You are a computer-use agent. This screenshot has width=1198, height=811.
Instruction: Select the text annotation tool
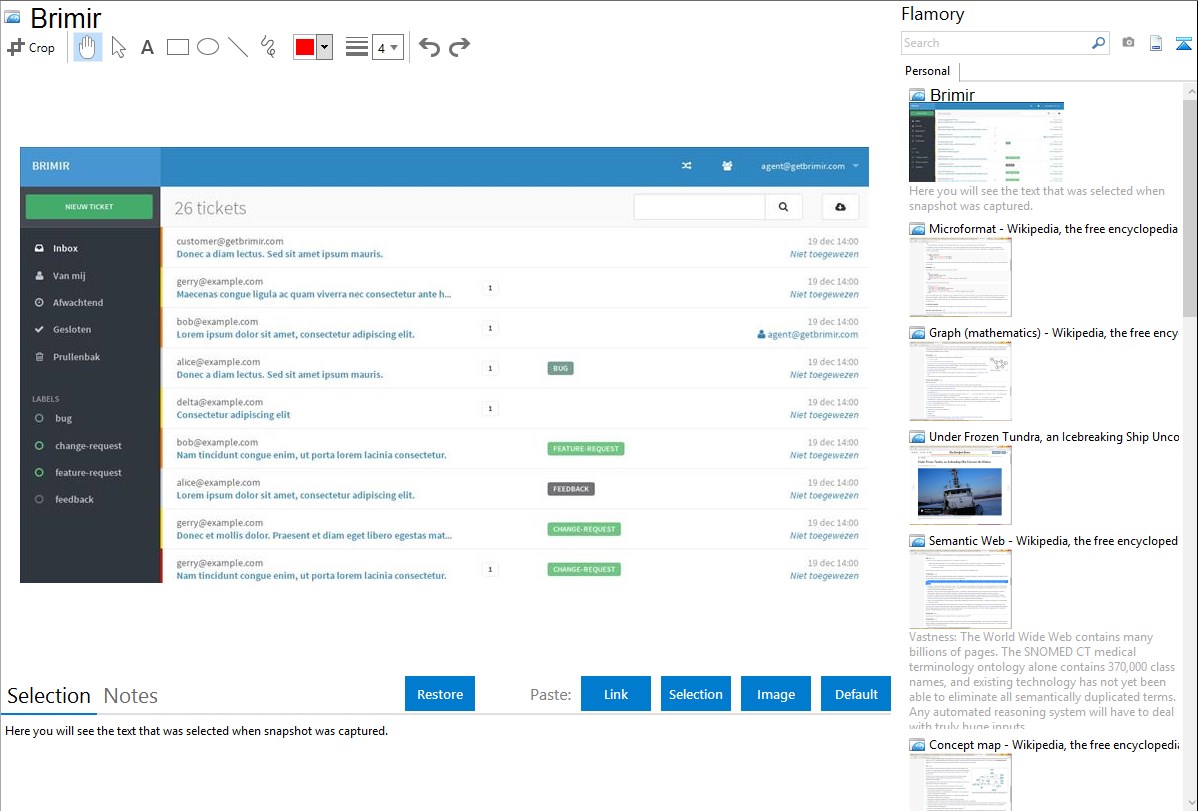(147, 47)
